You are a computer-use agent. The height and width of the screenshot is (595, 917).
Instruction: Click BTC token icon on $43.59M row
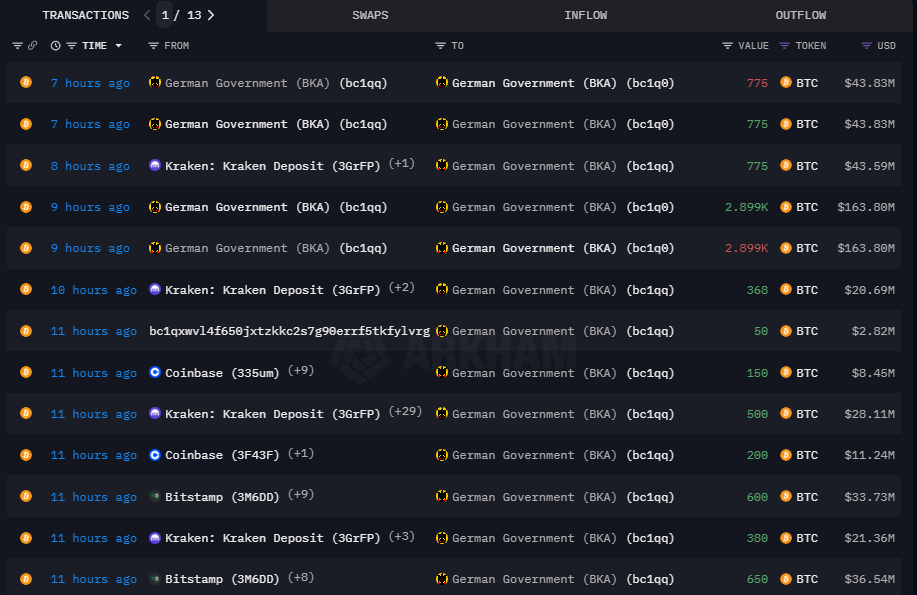pos(786,166)
